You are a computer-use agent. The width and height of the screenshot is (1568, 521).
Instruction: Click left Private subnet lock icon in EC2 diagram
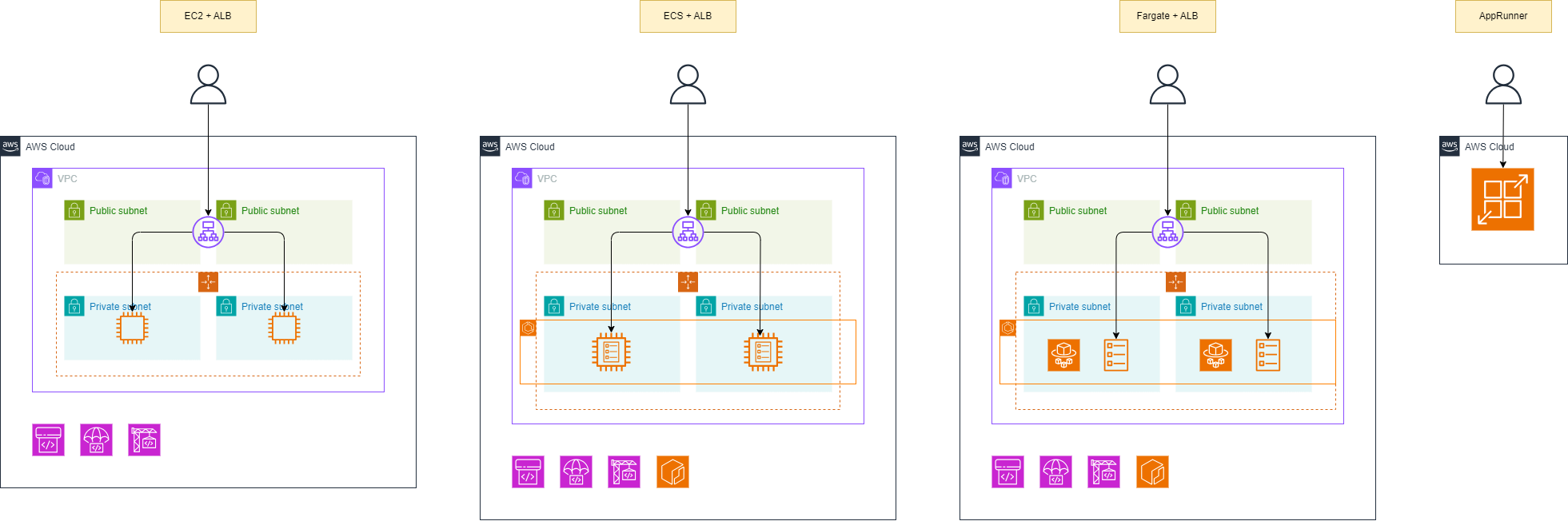74,306
